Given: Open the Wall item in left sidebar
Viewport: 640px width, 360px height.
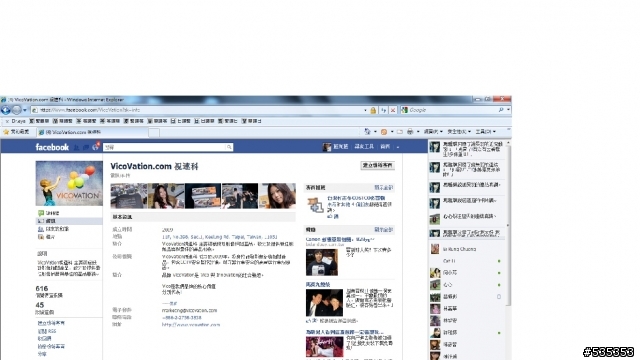Looking at the screenshot, I should tap(49, 213).
